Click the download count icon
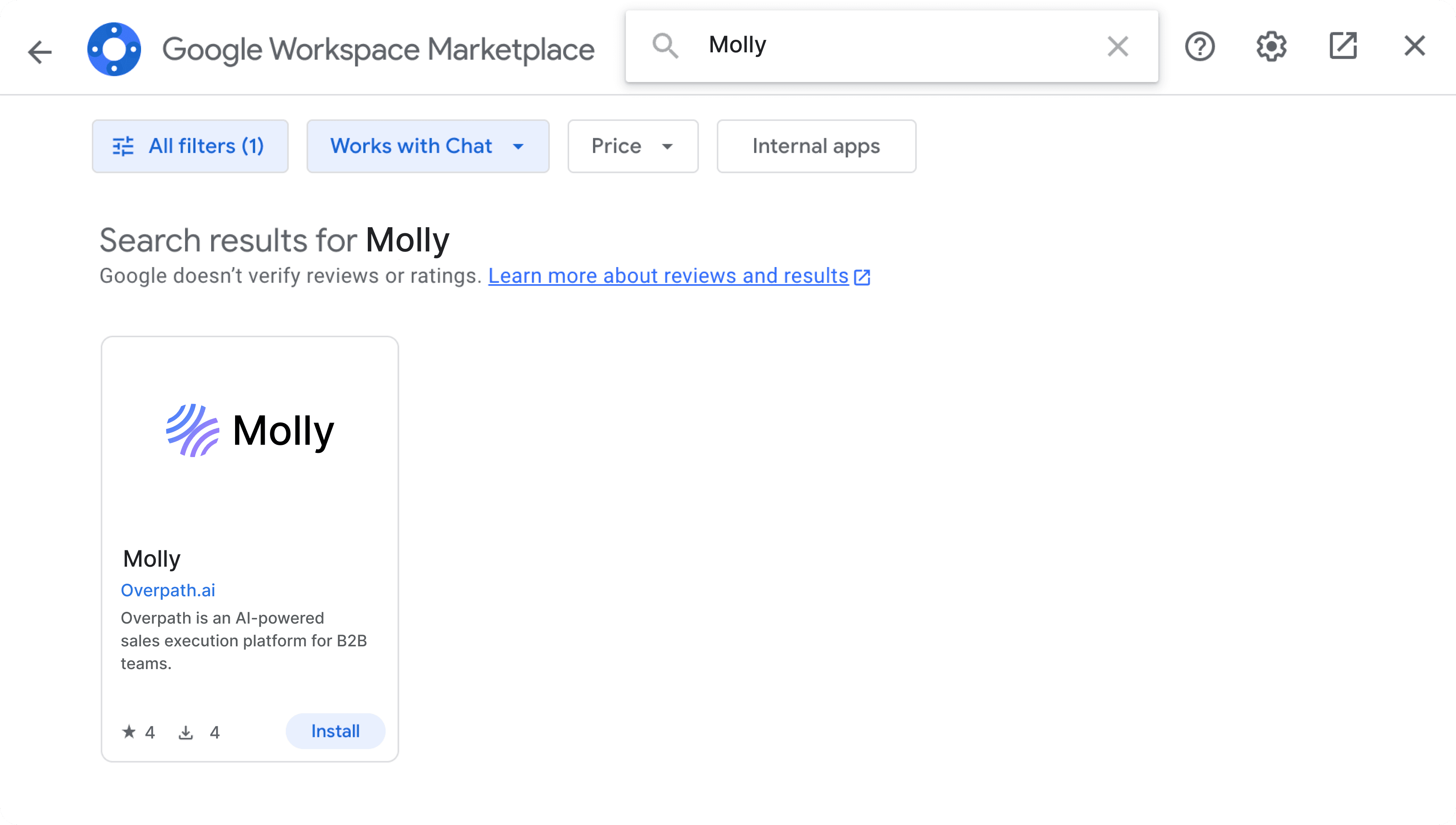This screenshot has height=825, width=1456. (186, 733)
